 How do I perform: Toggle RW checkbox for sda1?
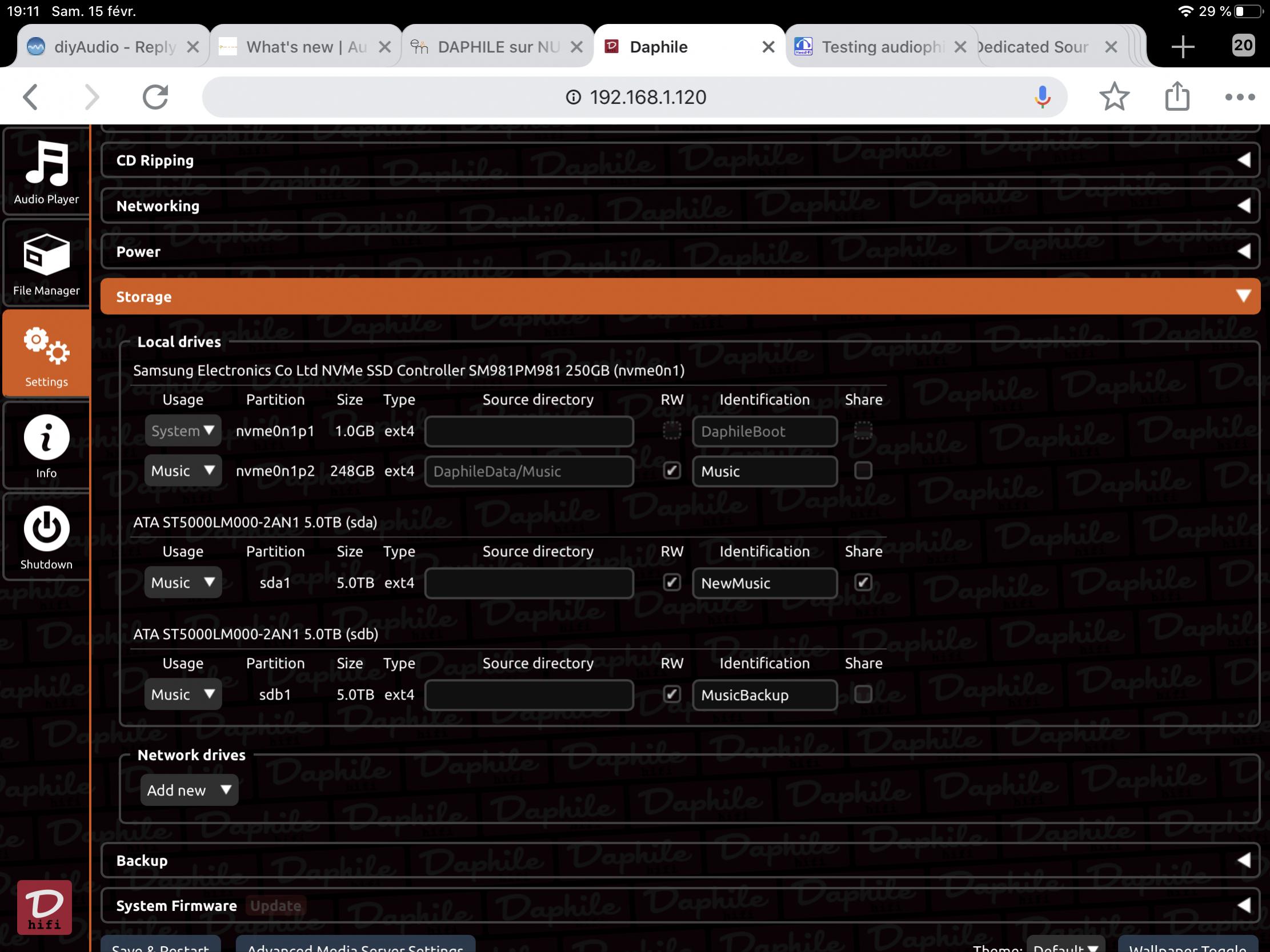(x=672, y=583)
